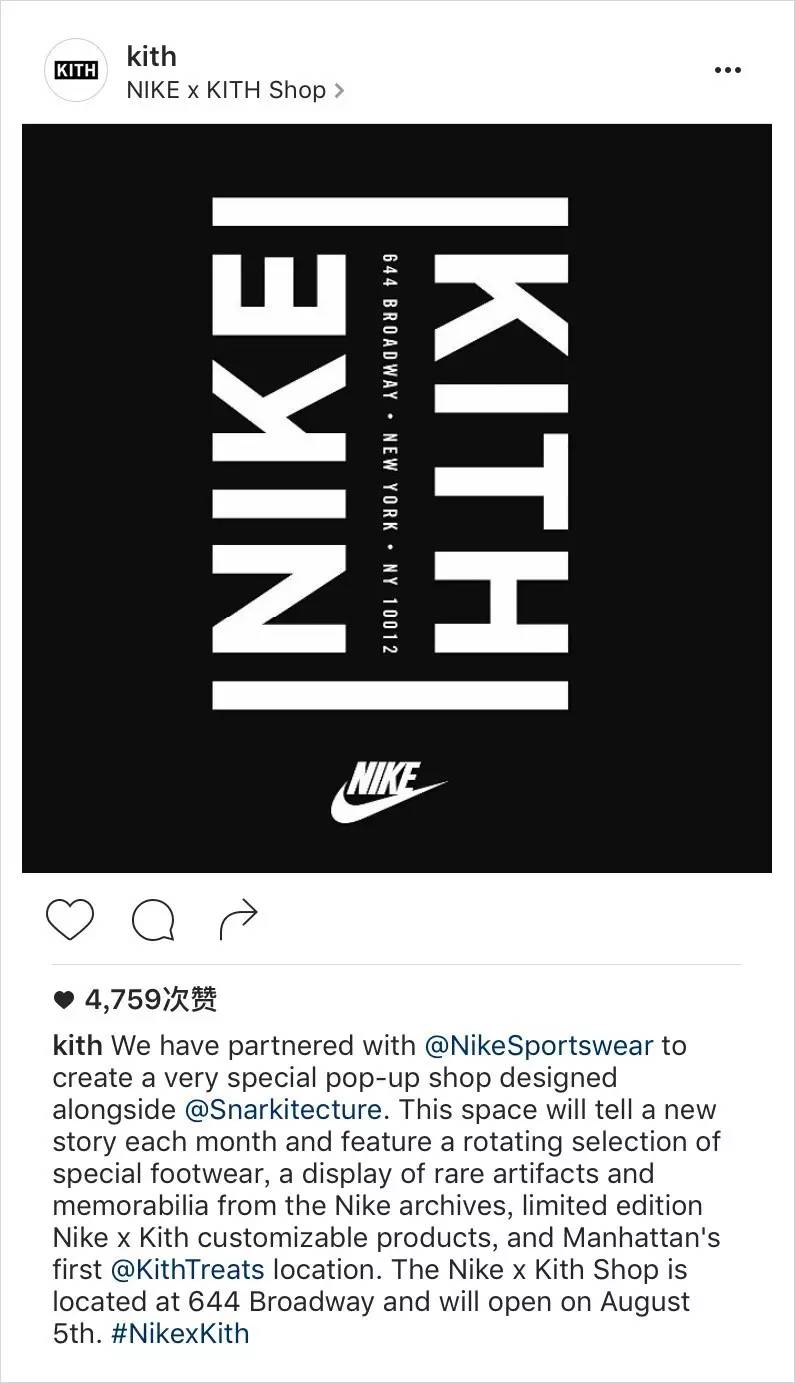Open Kith's round profile avatar

tap(77, 71)
